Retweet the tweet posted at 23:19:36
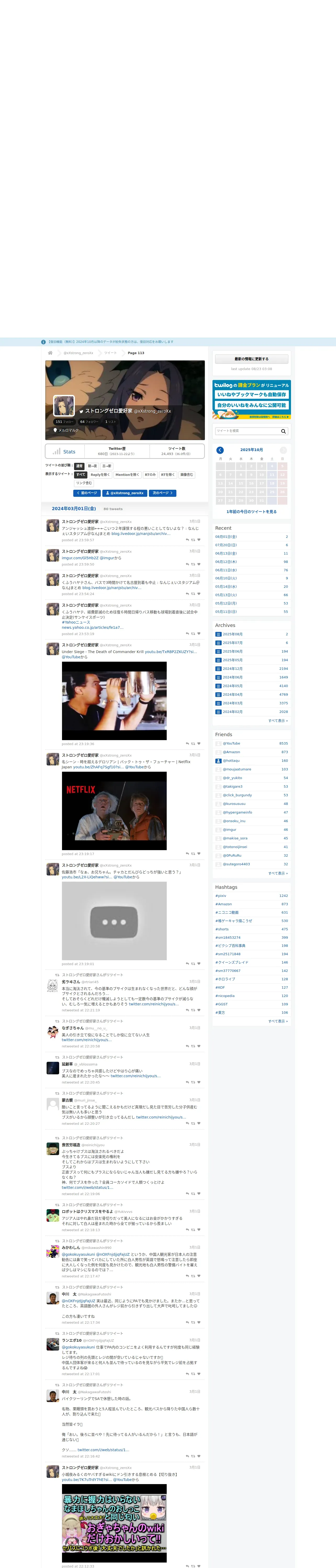This screenshot has width=336, height=1568. 193,744
